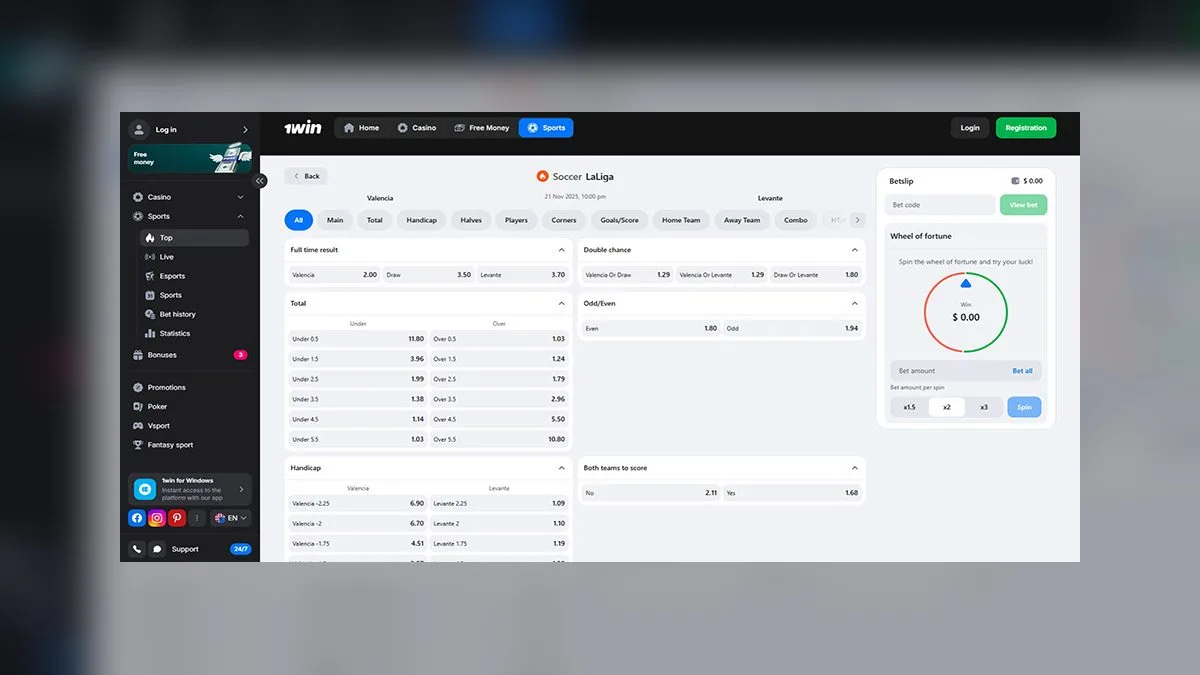Click the green Registration button
Image resolution: width=1200 pixels, height=675 pixels.
[x=1026, y=128]
